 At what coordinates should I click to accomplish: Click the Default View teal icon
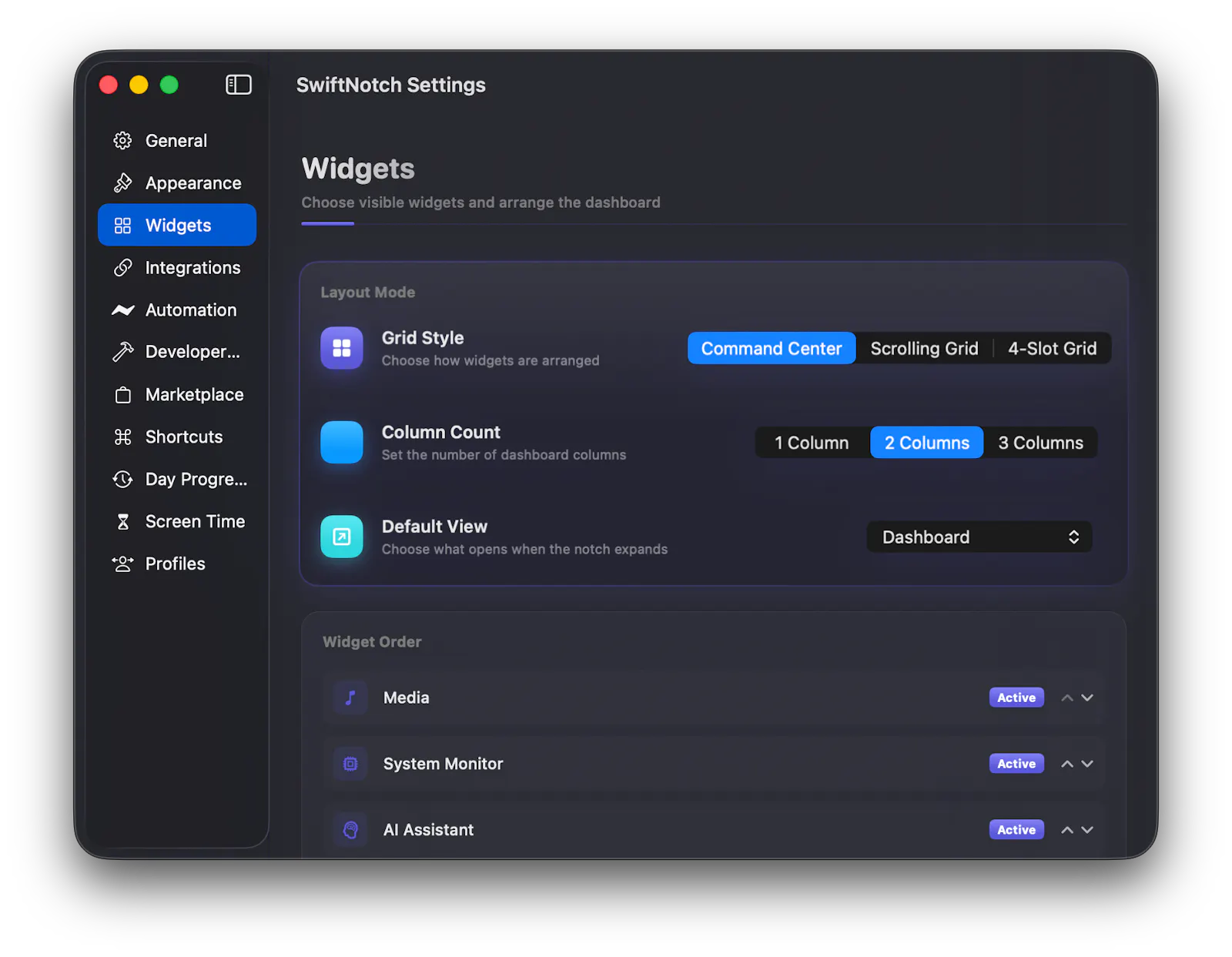click(342, 537)
